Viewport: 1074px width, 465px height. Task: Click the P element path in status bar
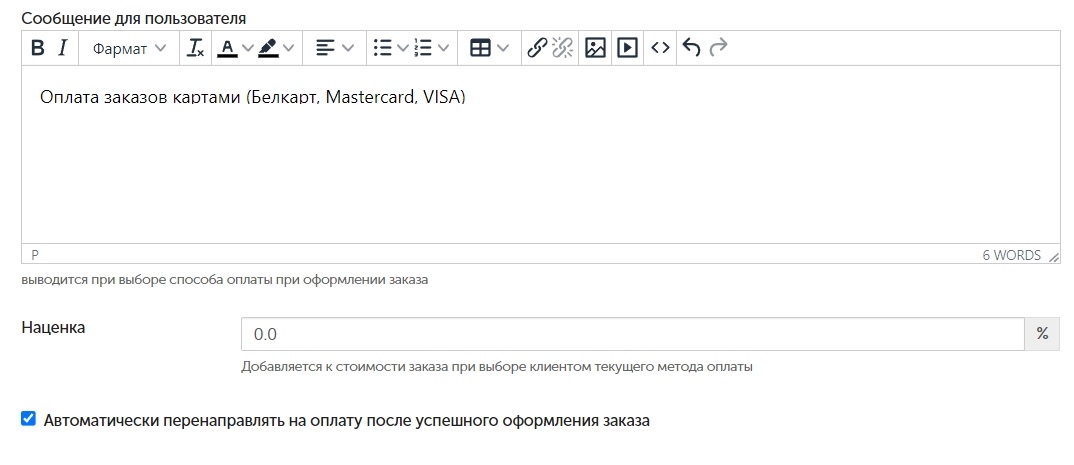34,255
